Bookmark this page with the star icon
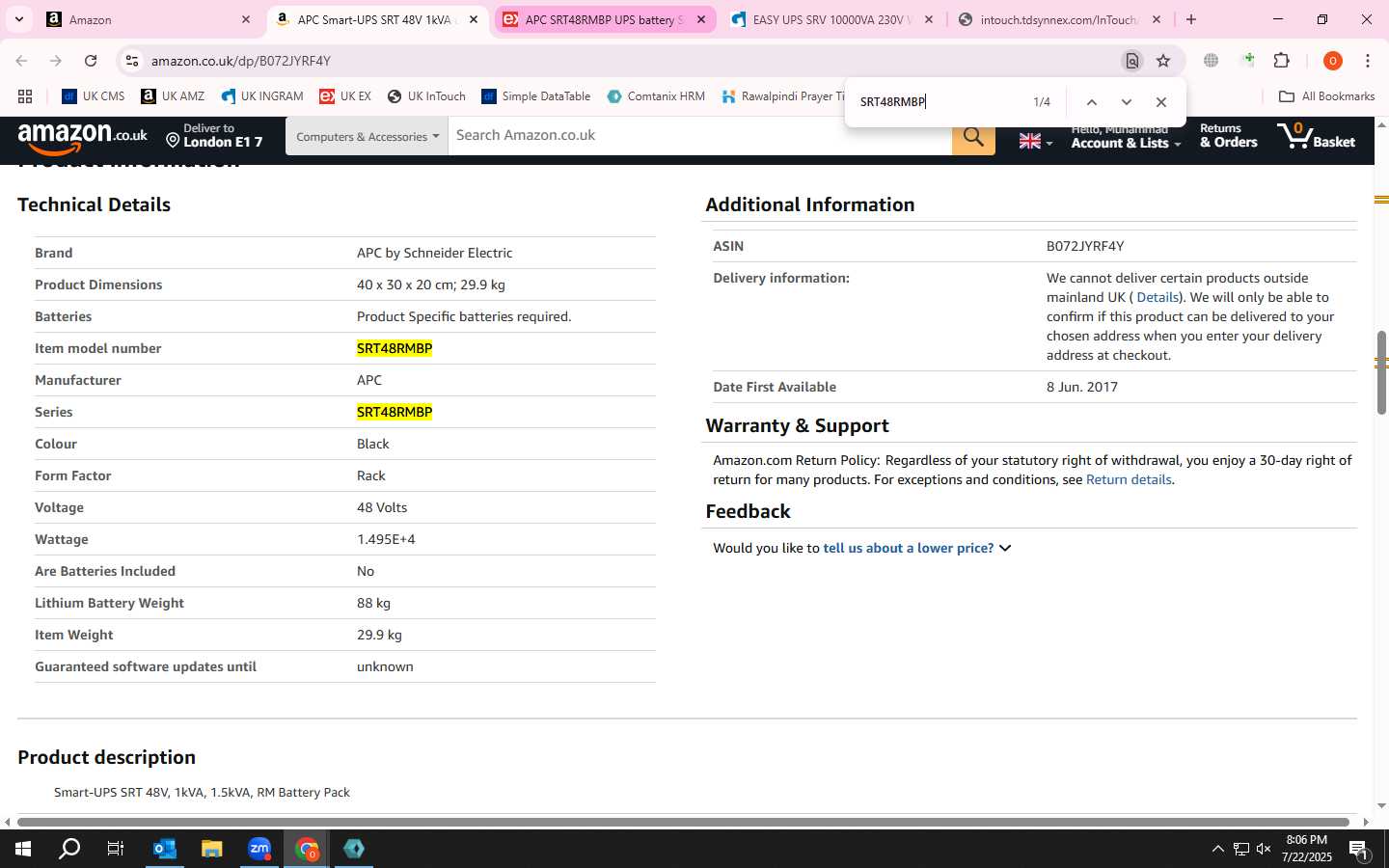 point(1163,61)
